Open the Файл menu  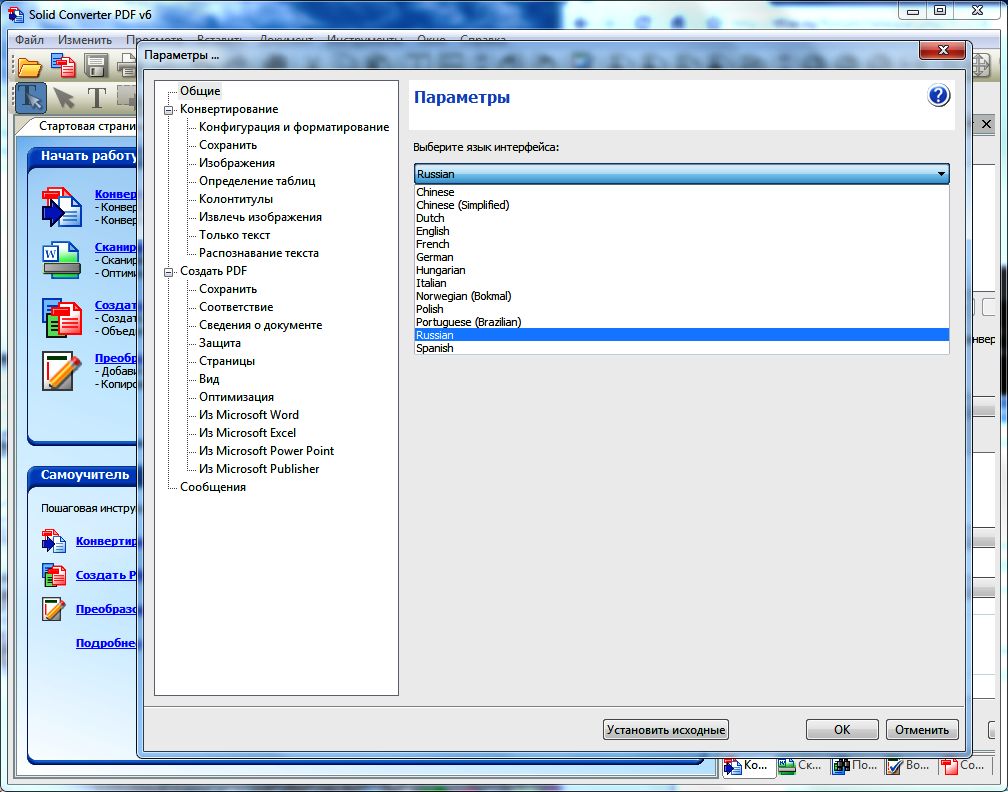point(29,40)
